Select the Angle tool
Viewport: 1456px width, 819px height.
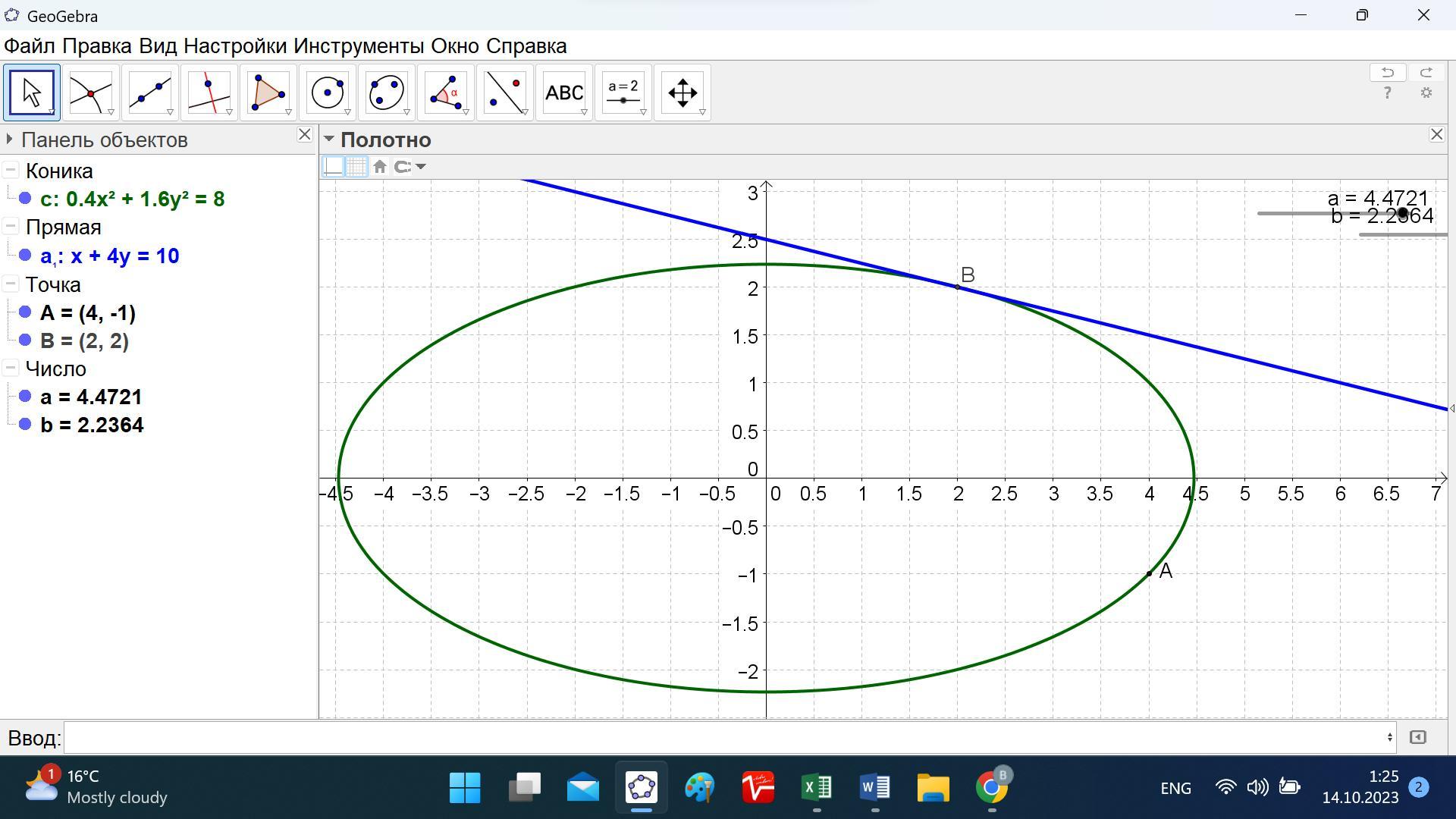[x=446, y=93]
